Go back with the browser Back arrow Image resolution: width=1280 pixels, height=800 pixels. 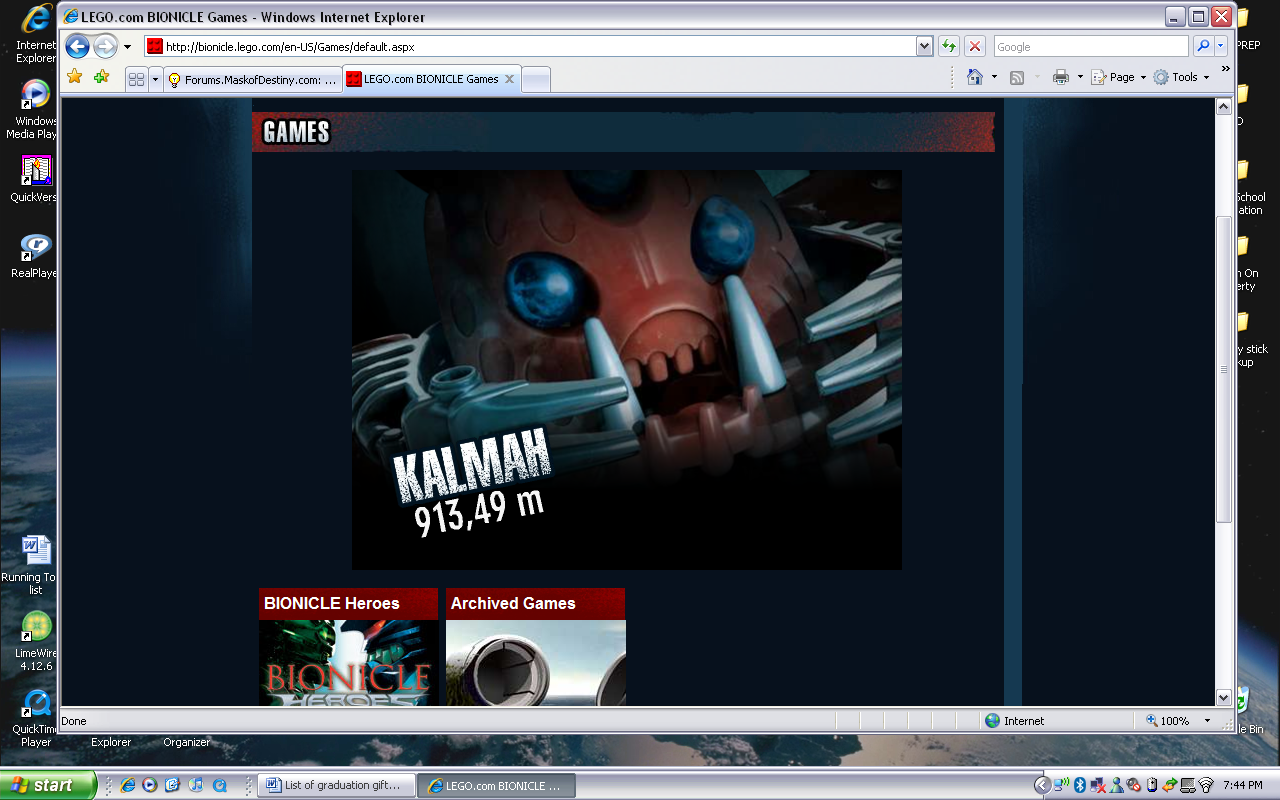[x=78, y=46]
